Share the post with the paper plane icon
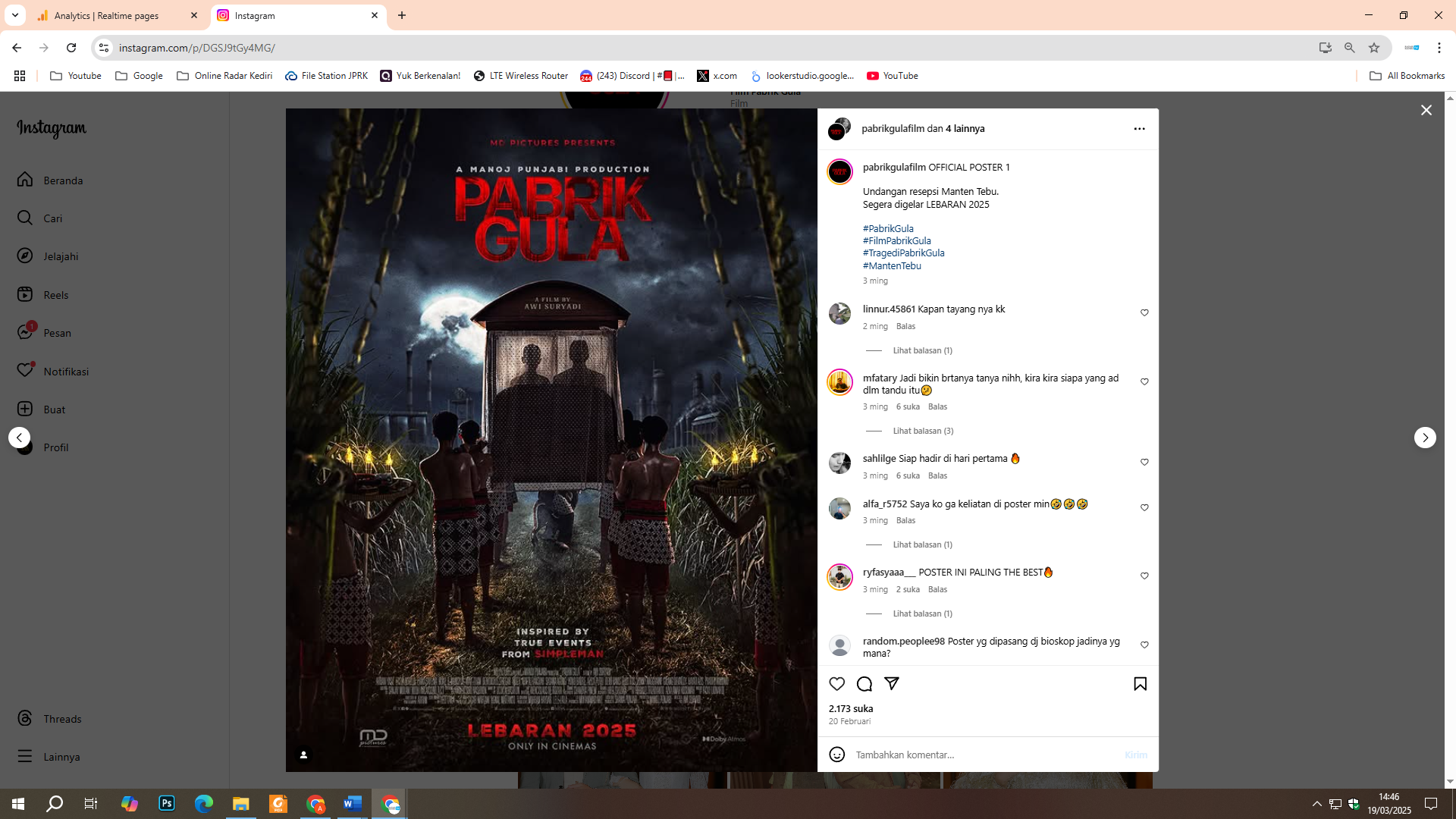1456x819 pixels. 892,684
